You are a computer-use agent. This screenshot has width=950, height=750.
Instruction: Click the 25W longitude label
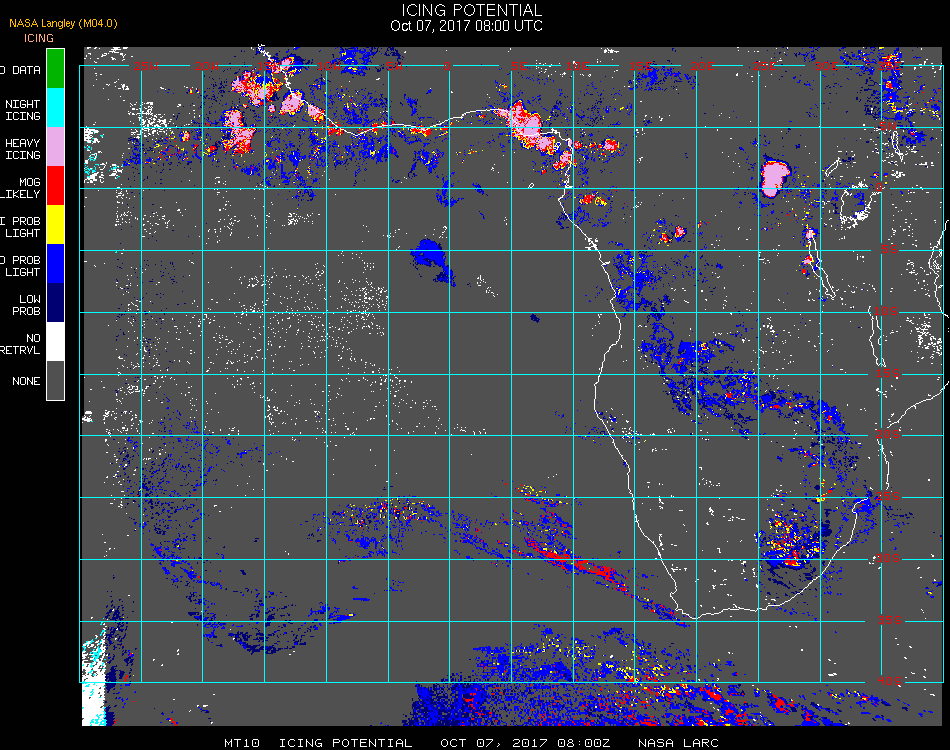pos(146,66)
